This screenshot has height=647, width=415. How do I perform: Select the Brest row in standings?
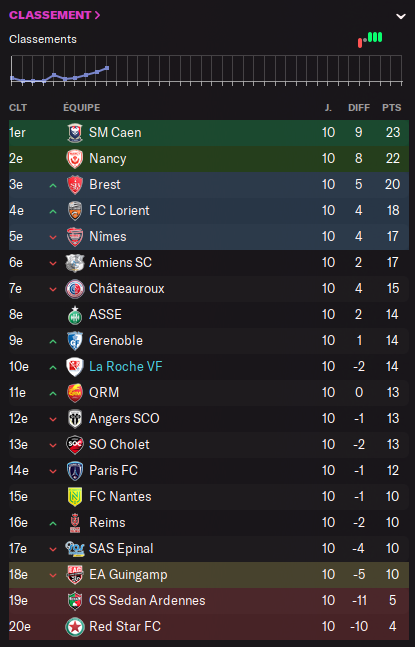tap(209, 184)
